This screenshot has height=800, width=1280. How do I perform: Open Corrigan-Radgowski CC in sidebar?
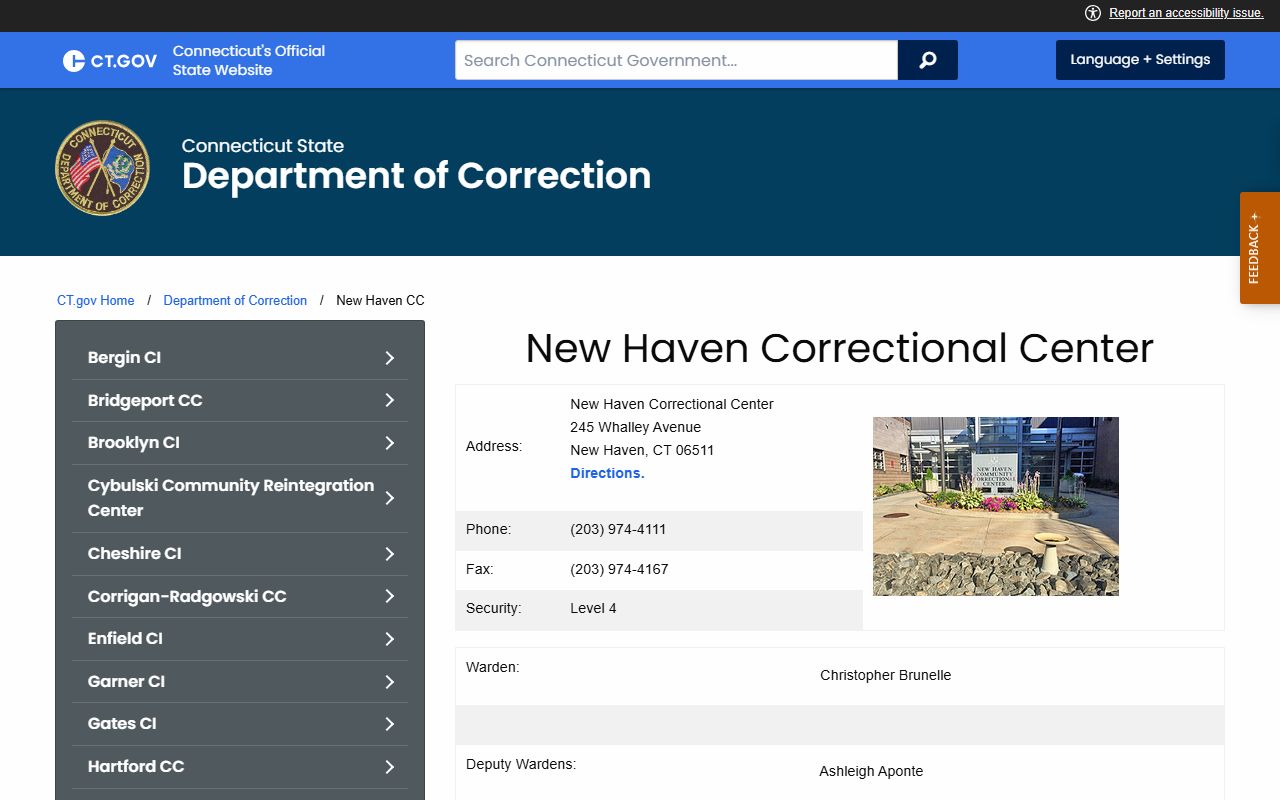tap(187, 596)
